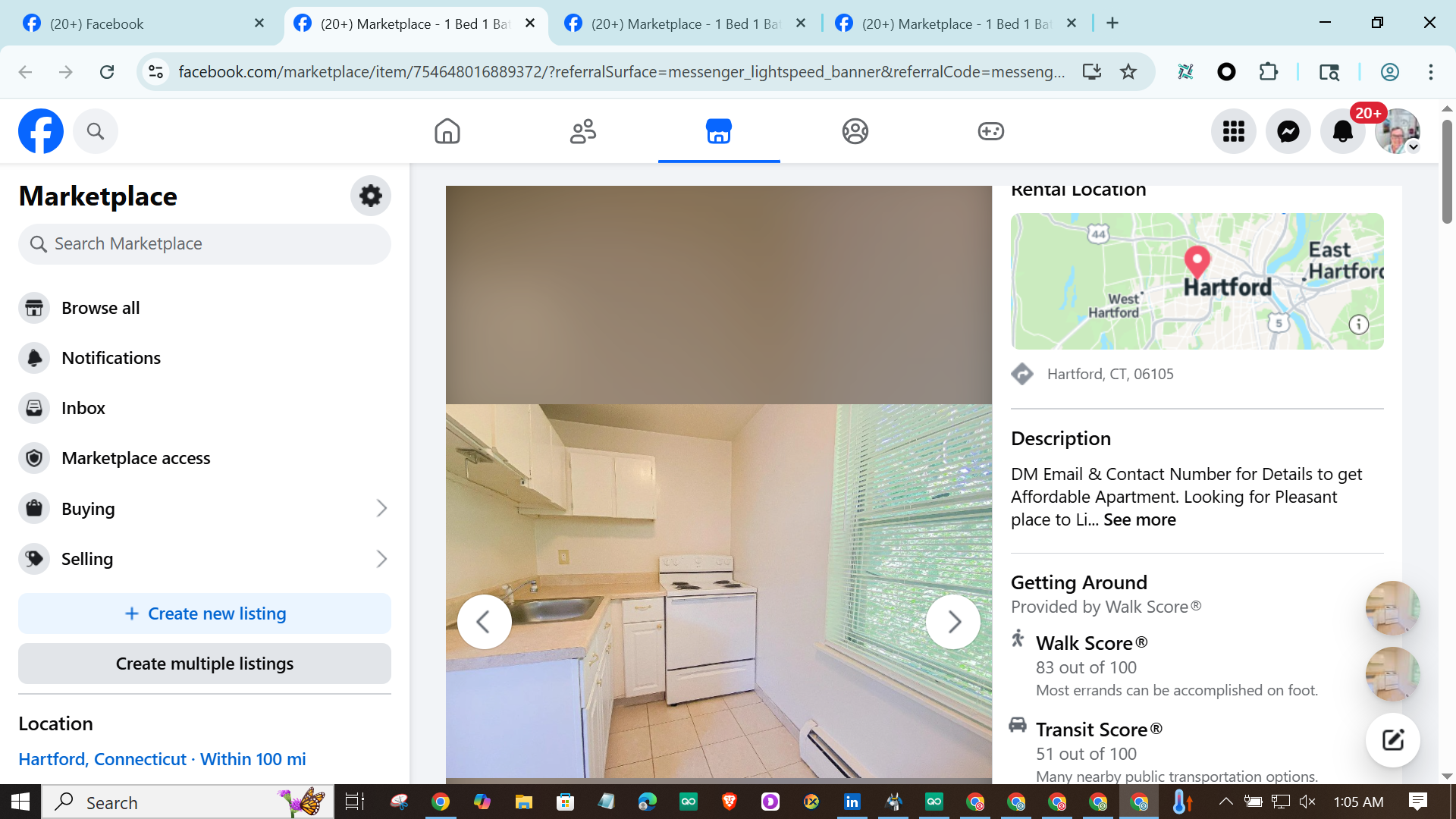Click the Search Marketplace field
Screen dimensions: 1456x819
pyautogui.click(x=205, y=243)
